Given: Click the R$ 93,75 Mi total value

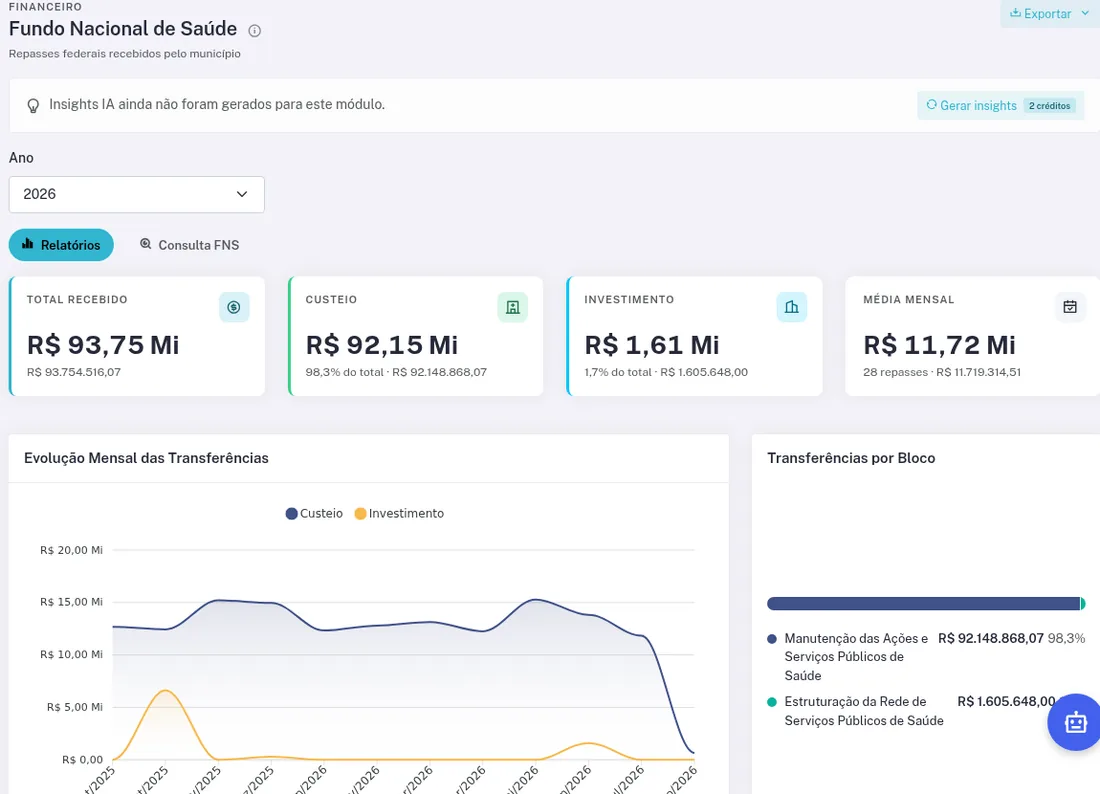Looking at the screenshot, I should 103,345.
